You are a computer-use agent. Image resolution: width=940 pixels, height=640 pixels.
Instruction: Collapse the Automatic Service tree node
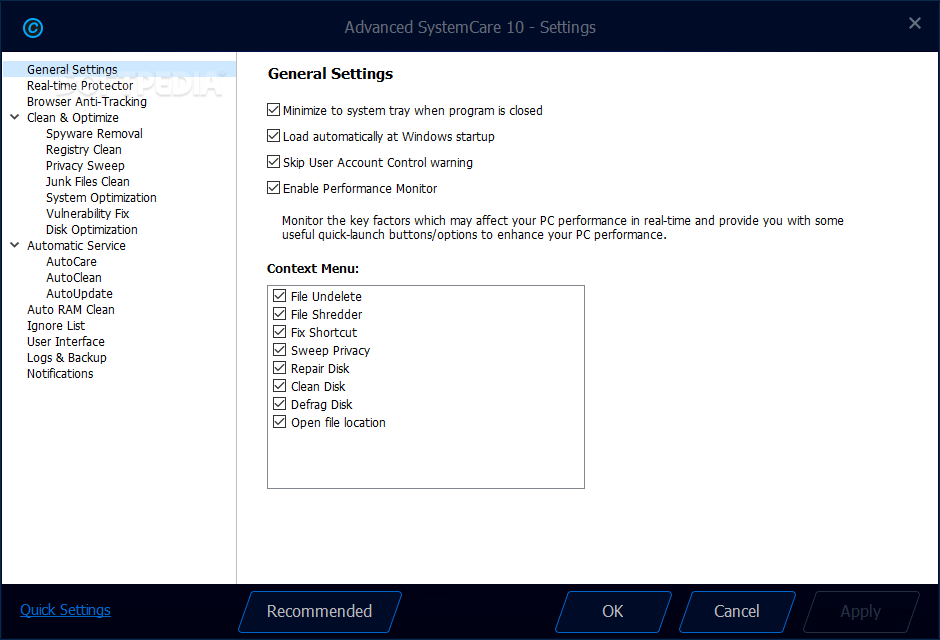pos(15,245)
